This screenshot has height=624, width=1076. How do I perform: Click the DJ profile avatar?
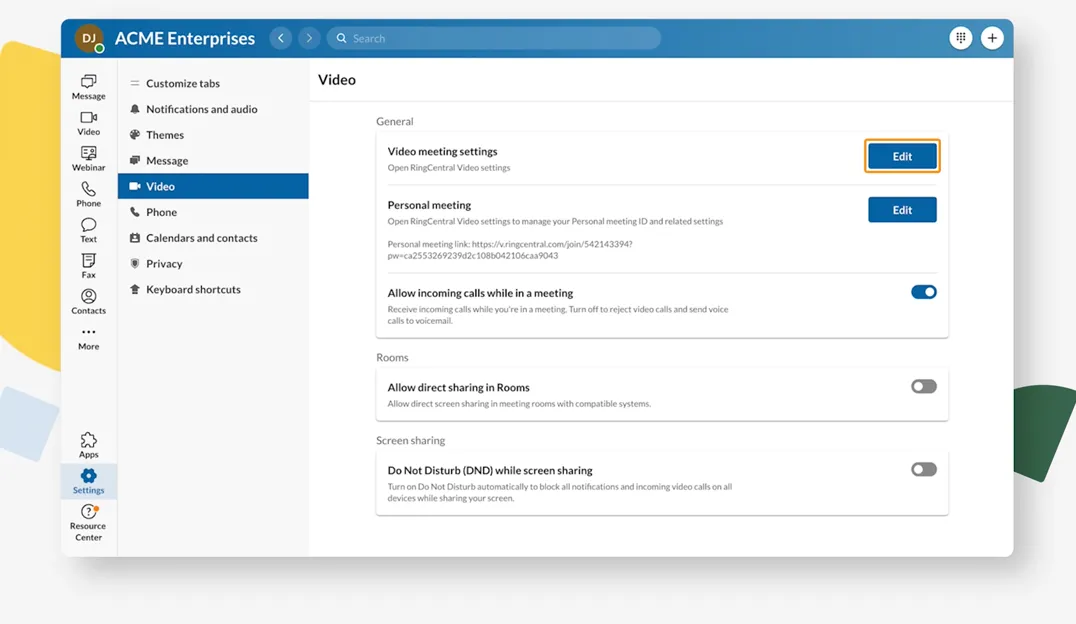[x=89, y=38]
